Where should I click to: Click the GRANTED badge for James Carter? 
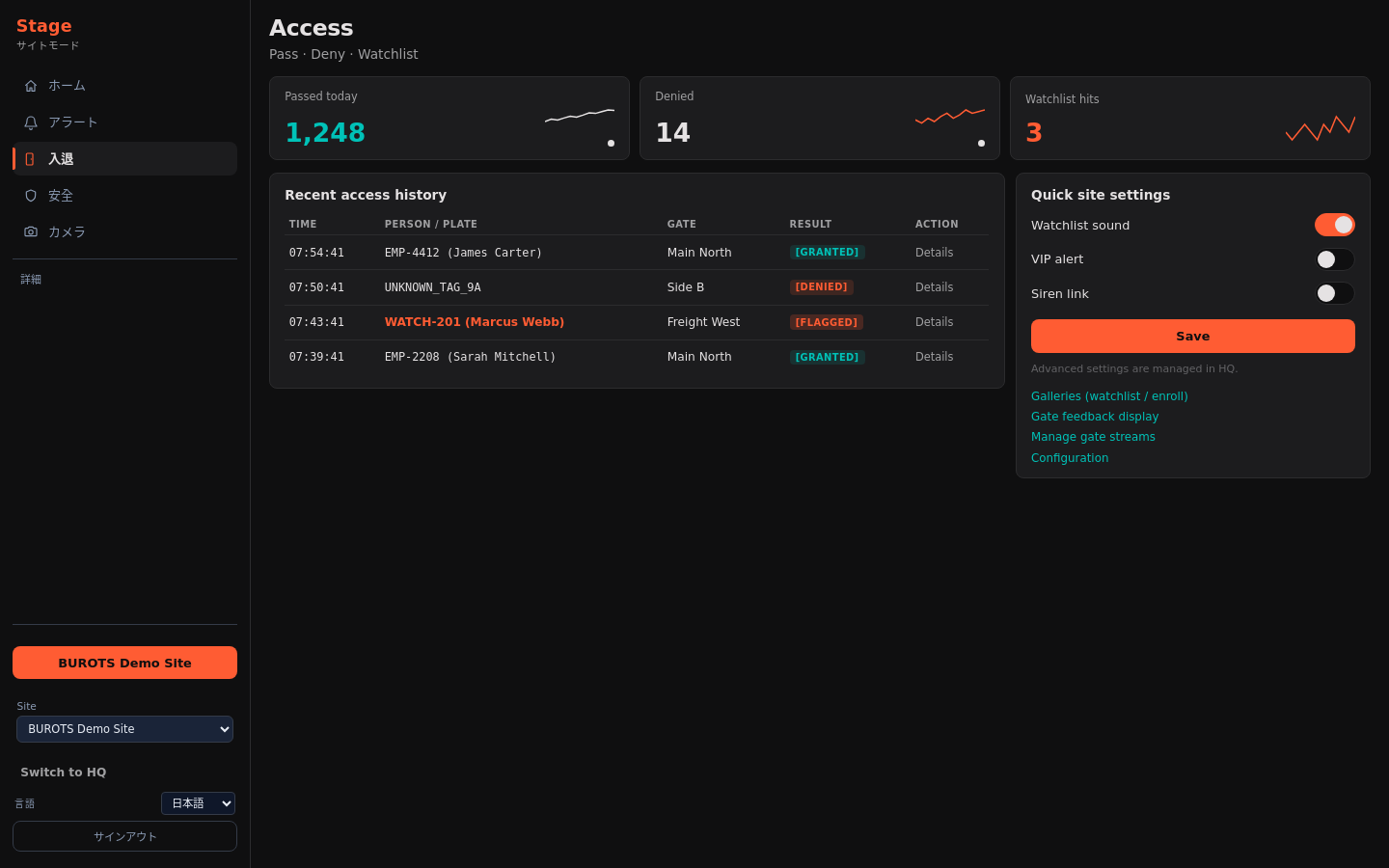click(x=827, y=253)
